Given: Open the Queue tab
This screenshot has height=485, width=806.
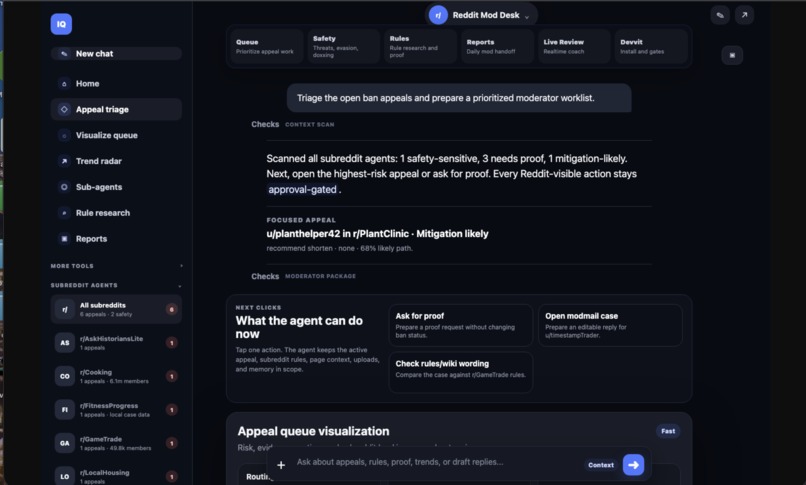Looking at the screenshot, I should (x=267, y=46).
